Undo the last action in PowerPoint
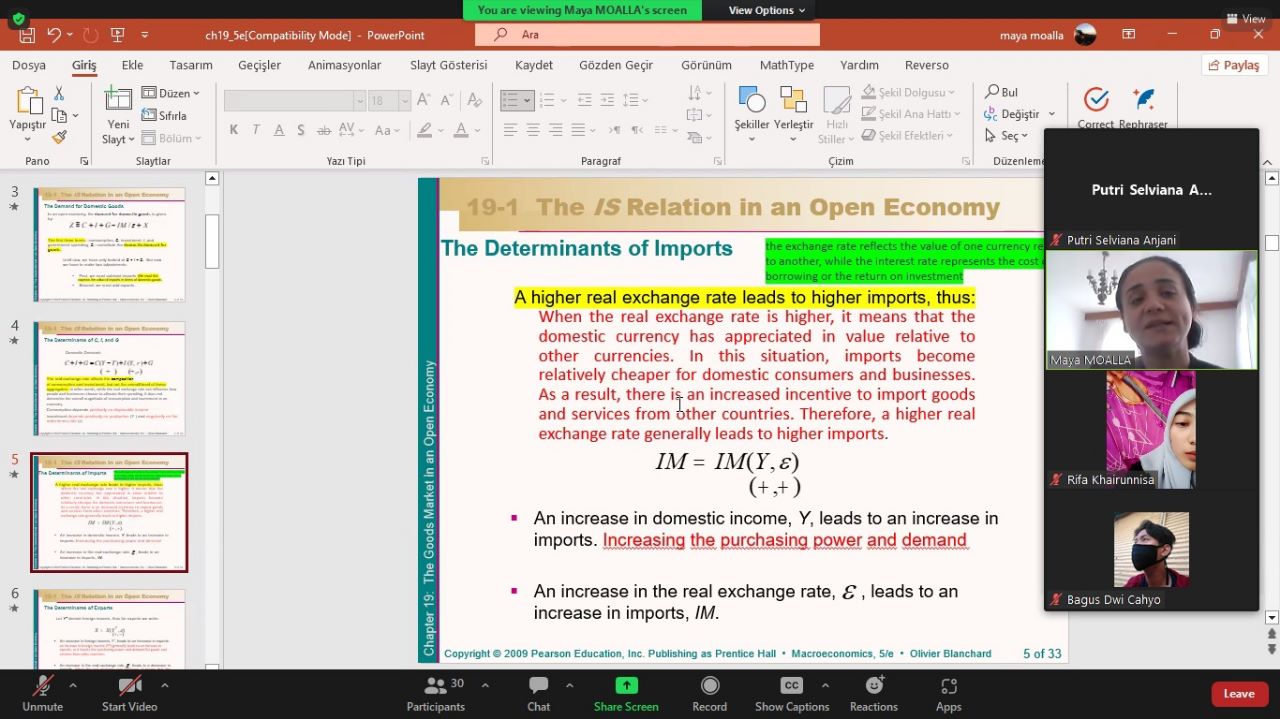Image resolution: width=1280 pixels, height=719 pixels. pos(54,35)
